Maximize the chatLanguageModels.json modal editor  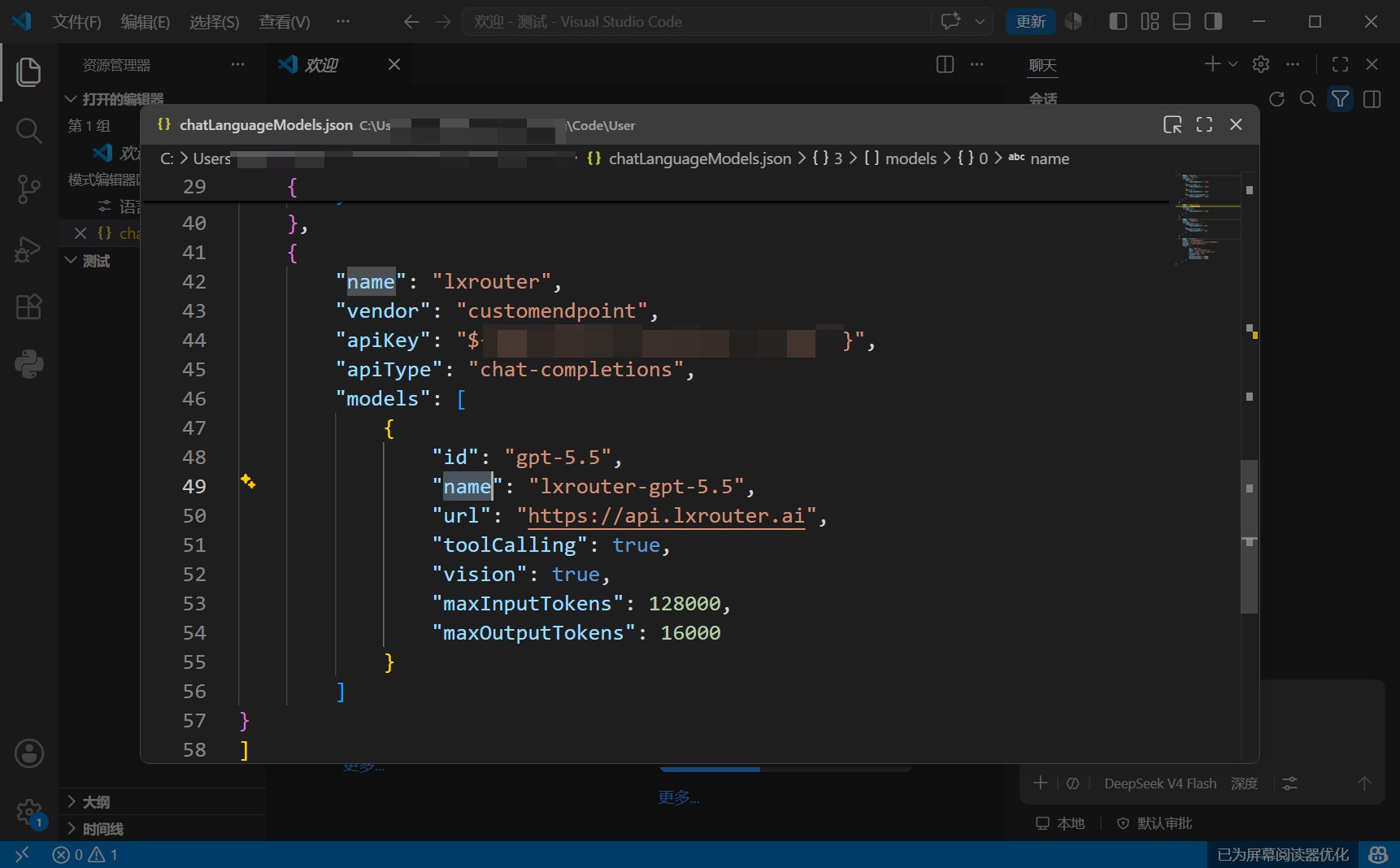[x=1204, y=124]
